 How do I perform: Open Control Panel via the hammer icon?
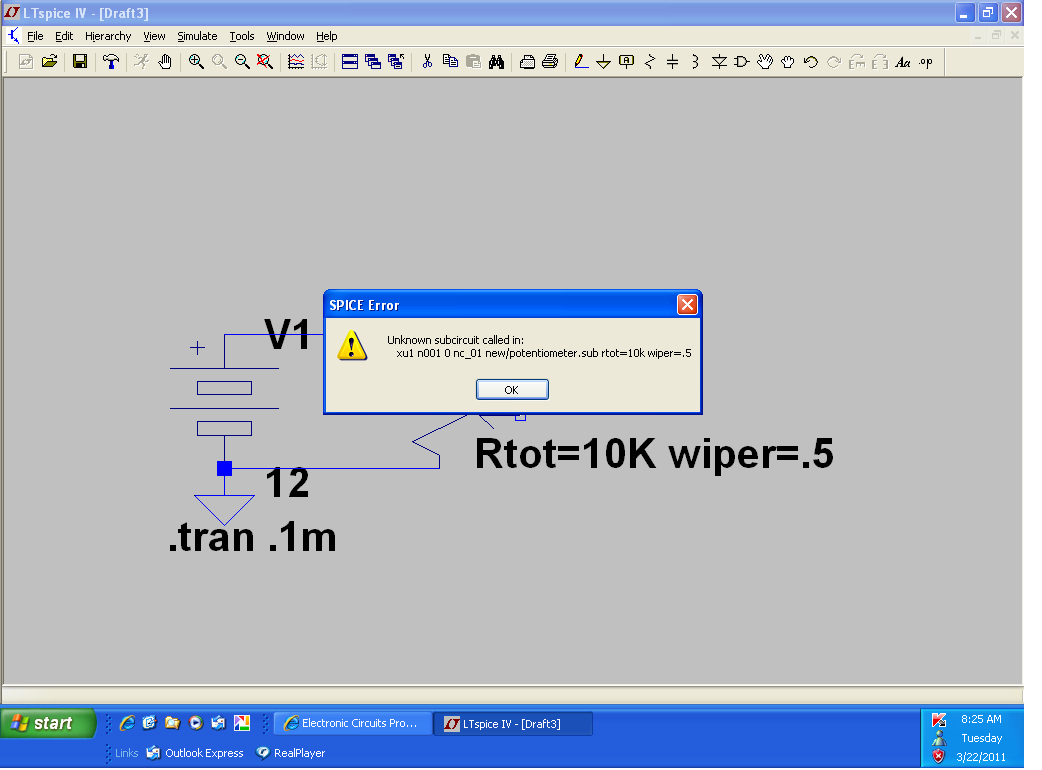111,62
